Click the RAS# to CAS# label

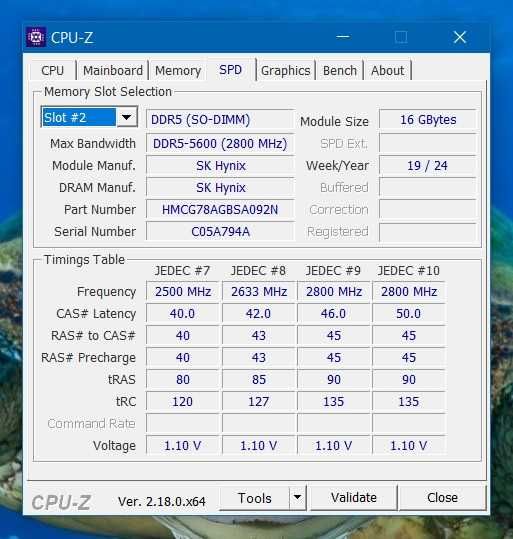[93, 336]
